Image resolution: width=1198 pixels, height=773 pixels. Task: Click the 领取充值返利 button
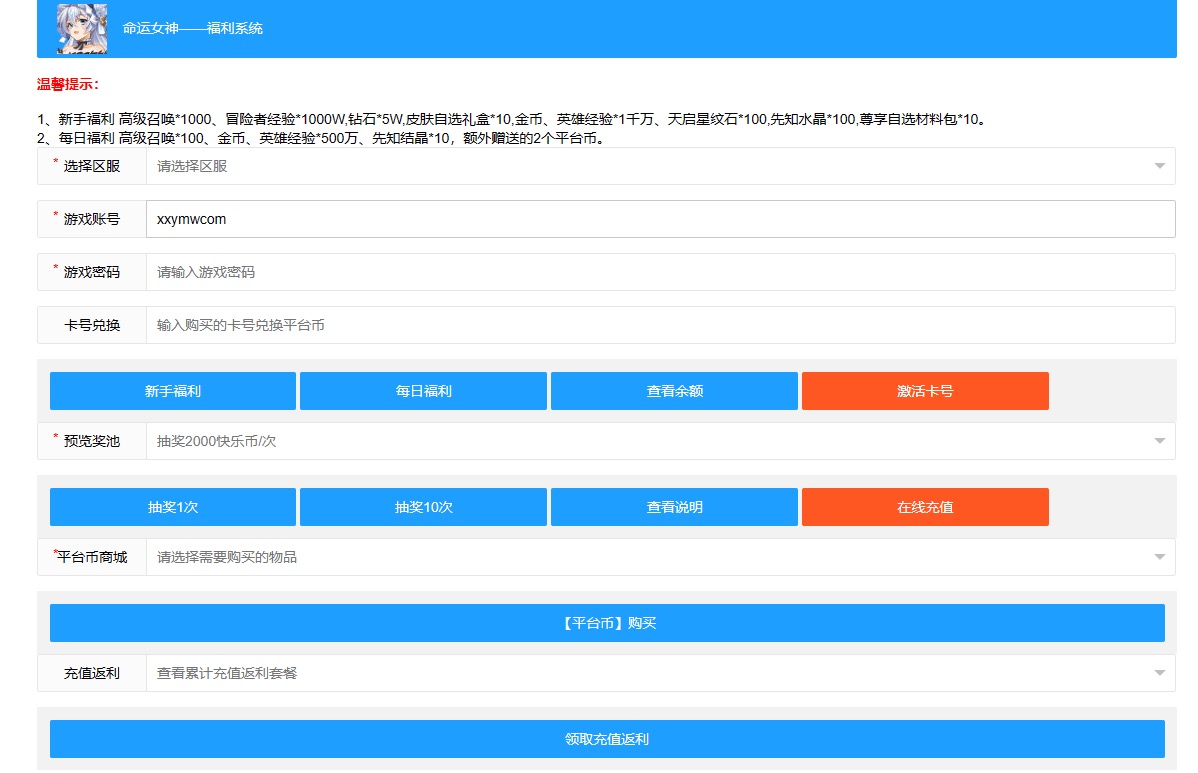607,739
